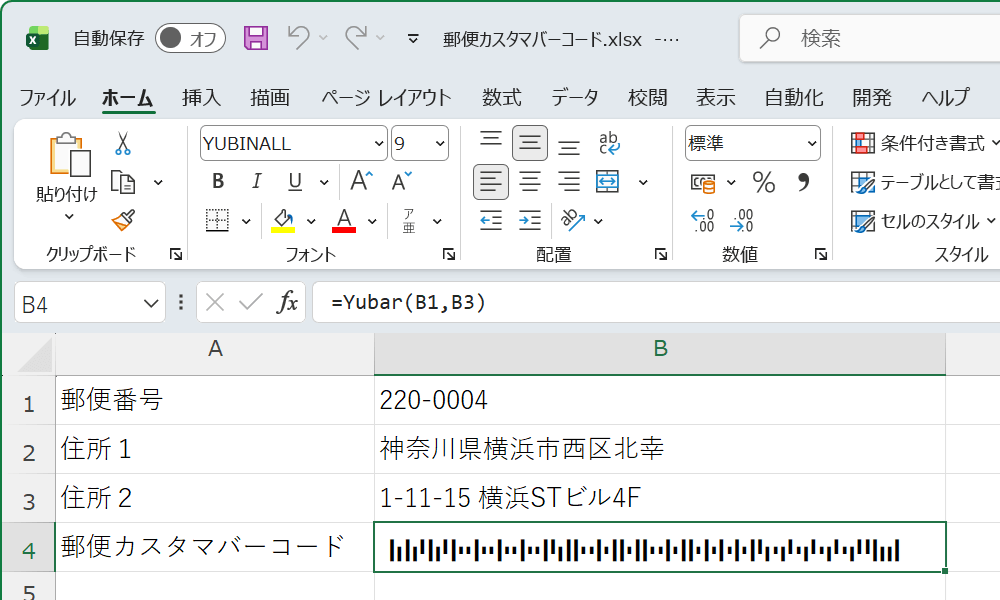Click the Name Box showing B4
The width and height of the screenshot is (1000, 600).
pyautogui.click(x=89, y=304)
